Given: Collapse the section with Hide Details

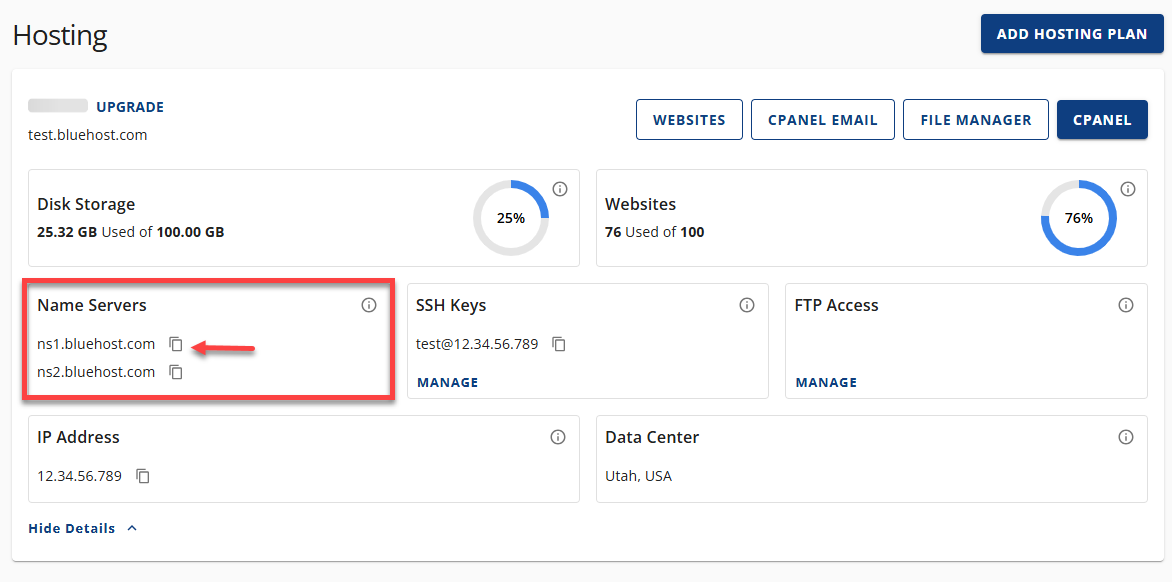Looking at the screenshot, I should click(x=82, y=528).
